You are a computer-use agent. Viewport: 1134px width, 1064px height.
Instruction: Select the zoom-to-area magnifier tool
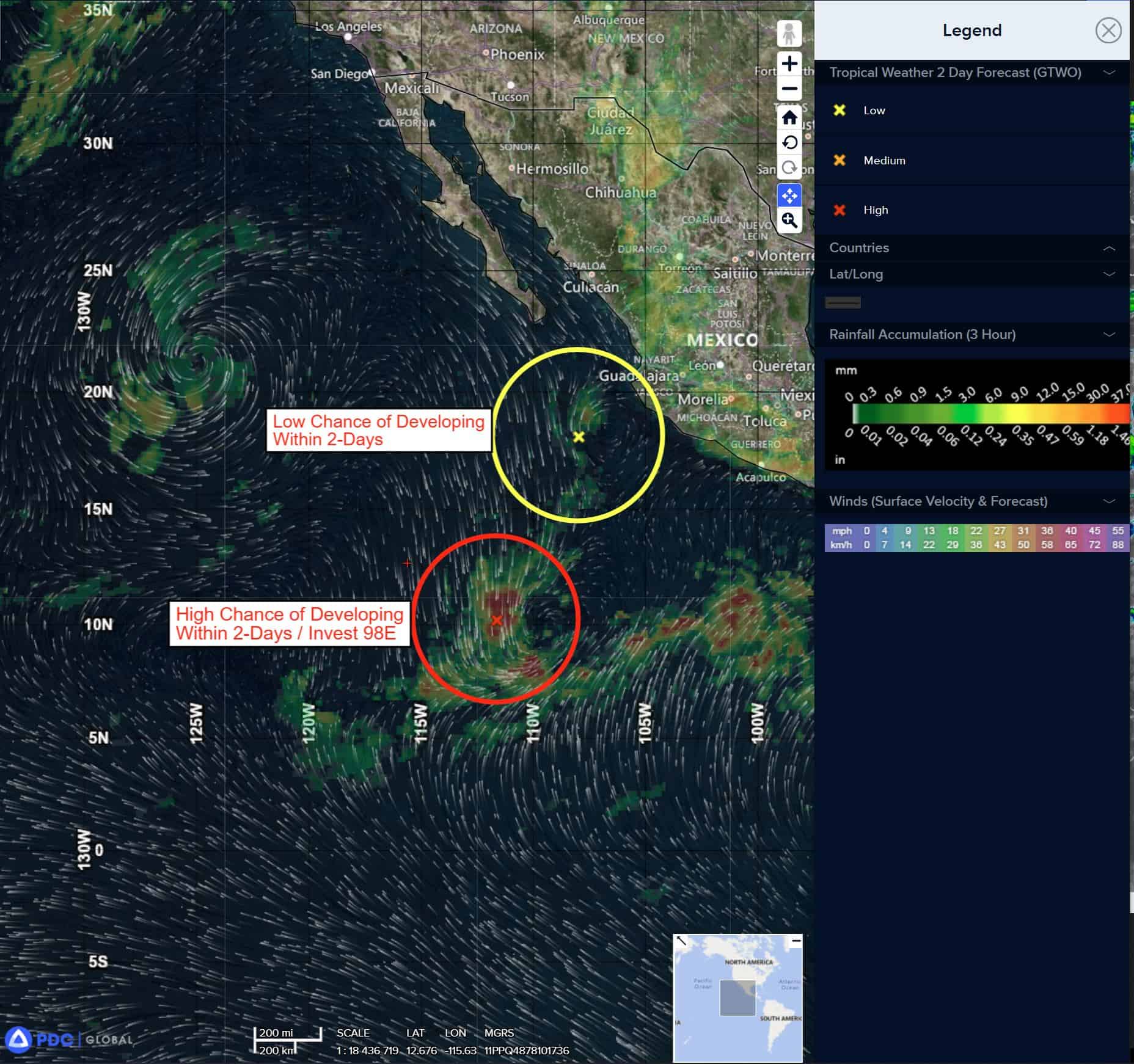[789, 220]
